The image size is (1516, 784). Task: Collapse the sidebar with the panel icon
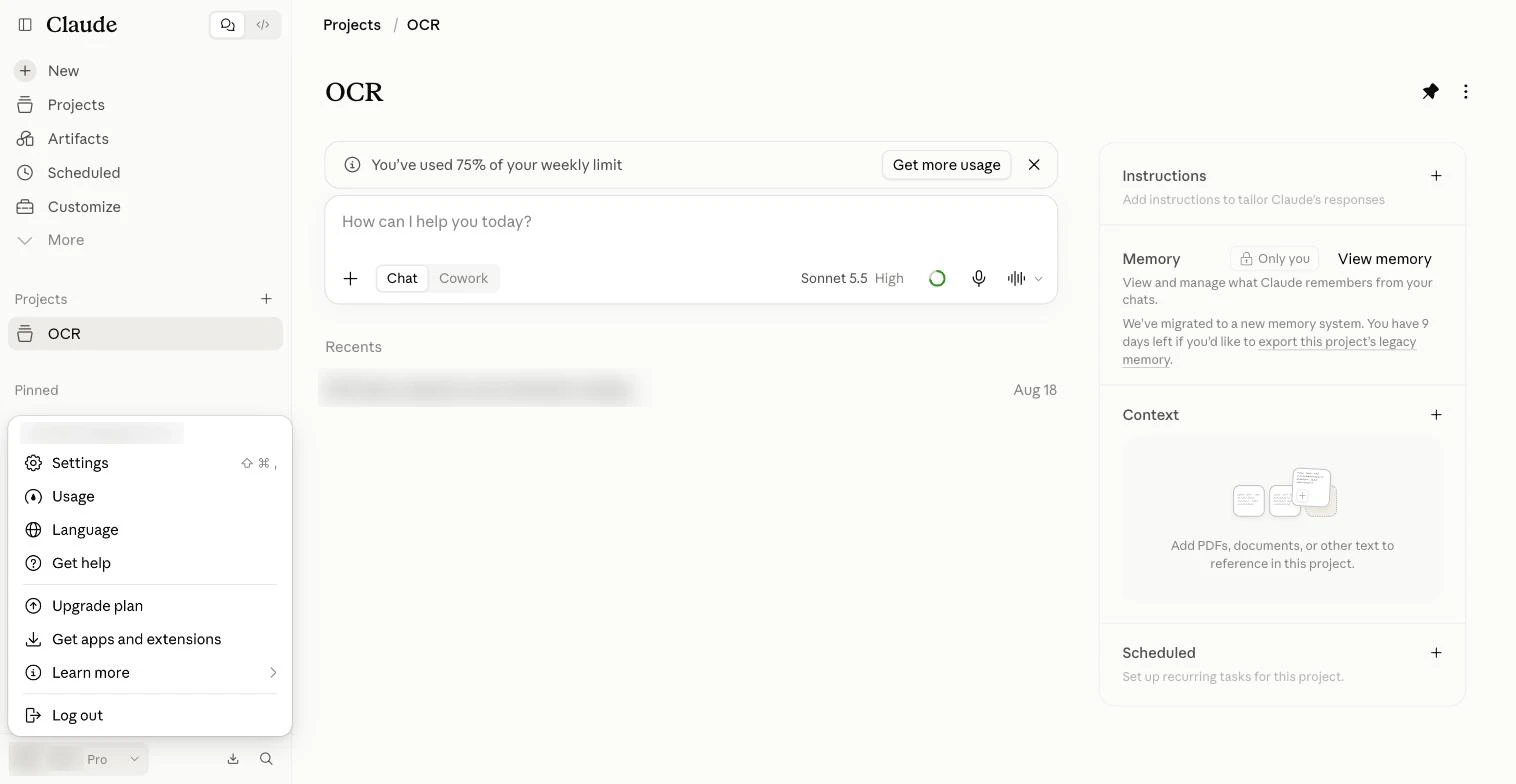click(25, 25)
